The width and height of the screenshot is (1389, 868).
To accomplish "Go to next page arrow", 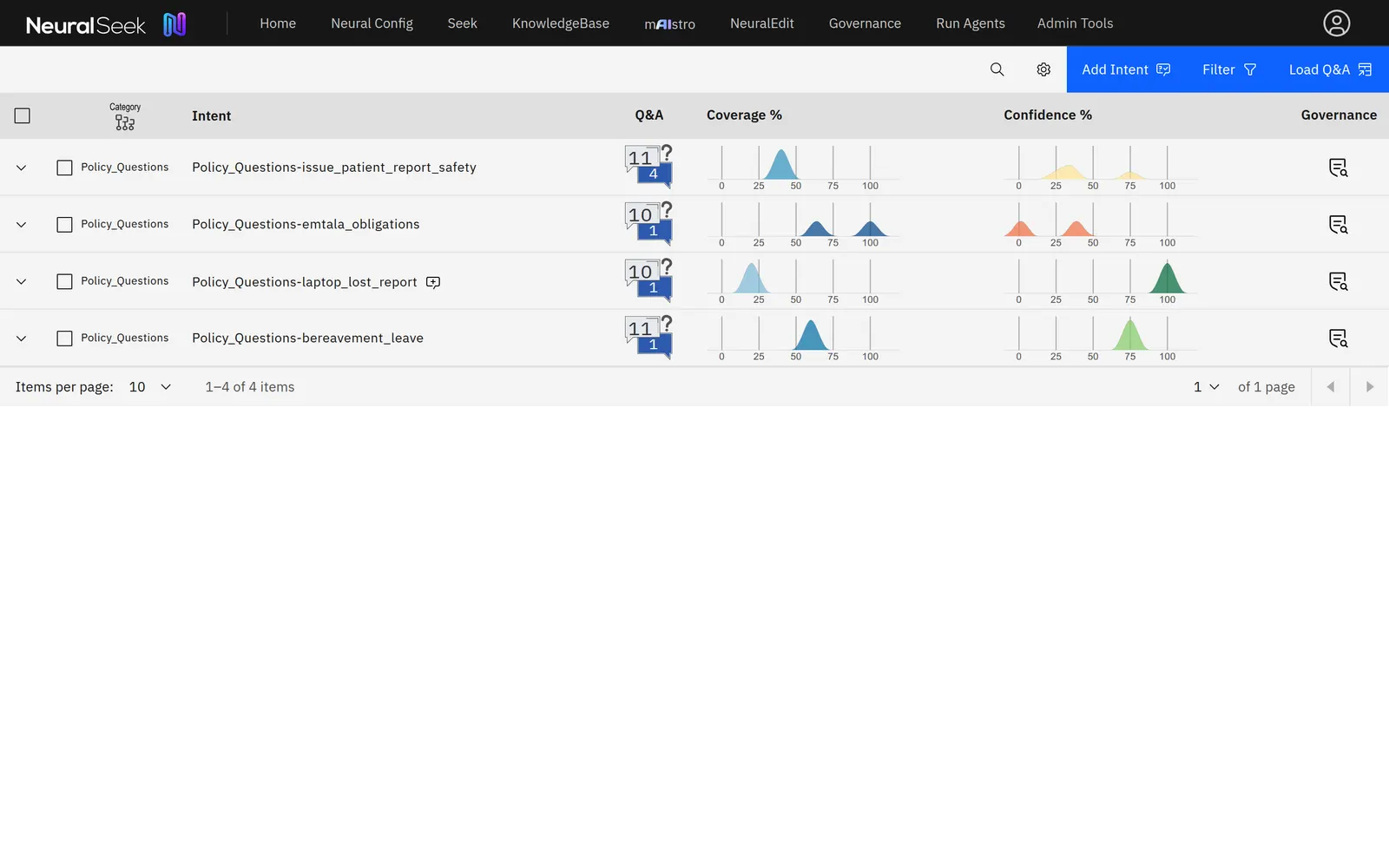I will [1370, 387].
